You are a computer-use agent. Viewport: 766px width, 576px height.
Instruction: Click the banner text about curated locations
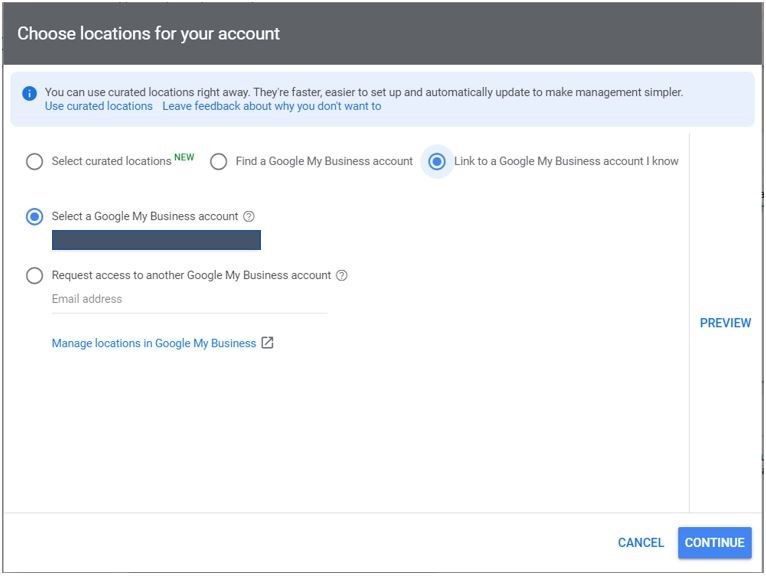(363, 92)
